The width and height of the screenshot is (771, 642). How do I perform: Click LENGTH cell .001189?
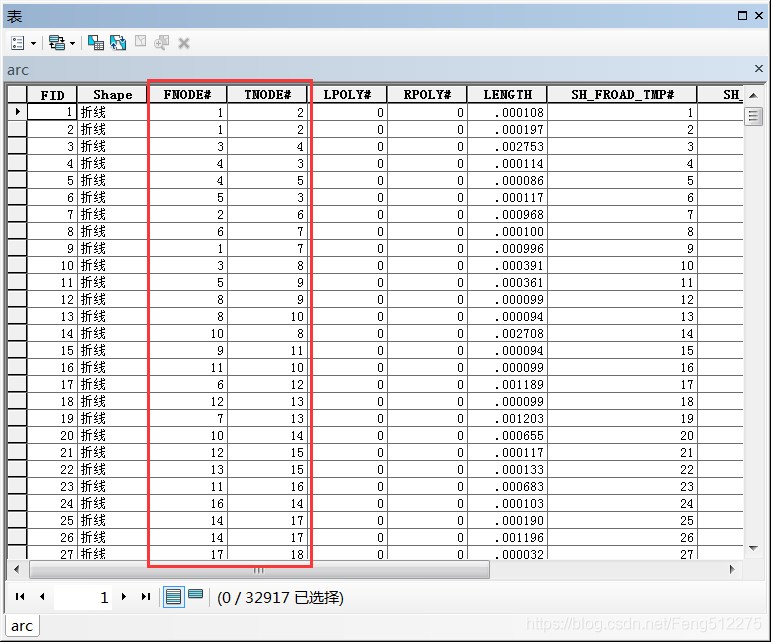click(507, 385)
